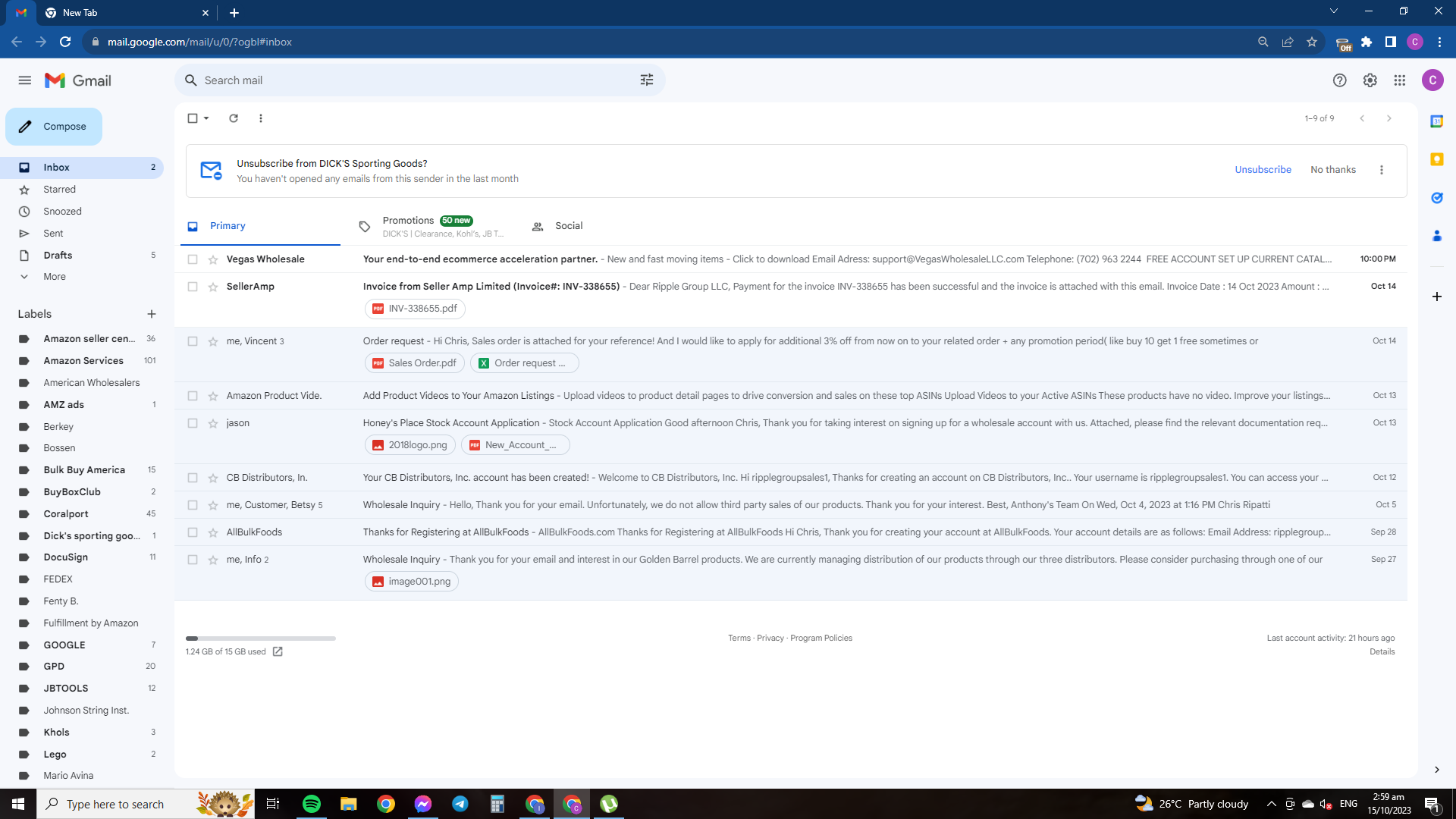This screenshot has height=819, width=1456.
Task: Show the side panel chevron
Action: pyautogui.click(x=1437, y=770)
